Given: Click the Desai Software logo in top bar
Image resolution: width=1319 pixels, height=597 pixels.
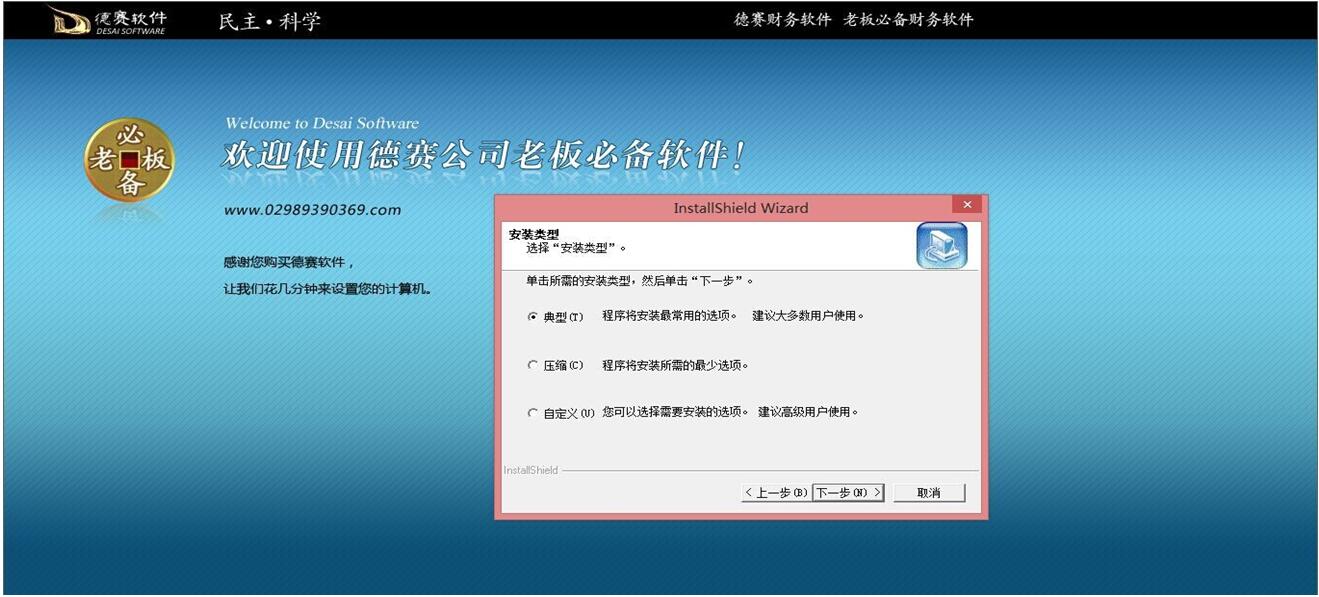Looking at the screenshot, I should [x=108, y=20].
